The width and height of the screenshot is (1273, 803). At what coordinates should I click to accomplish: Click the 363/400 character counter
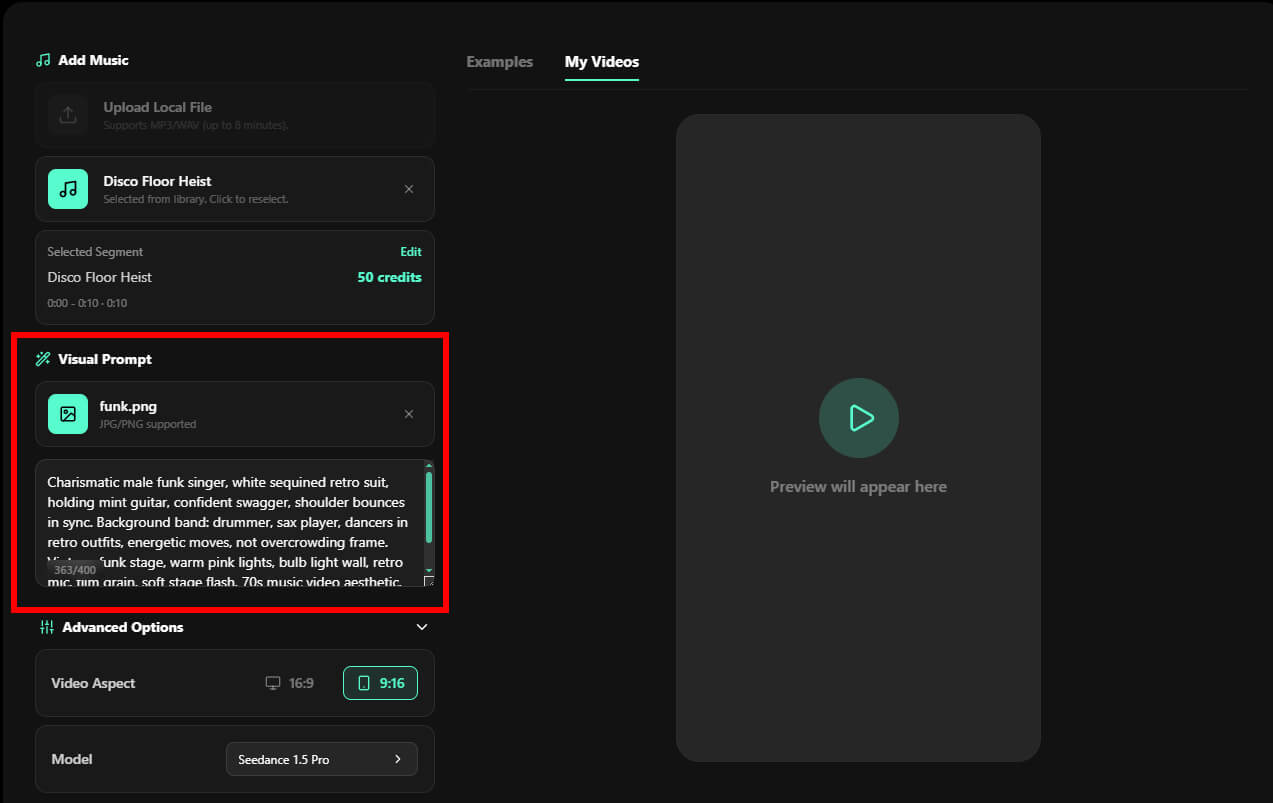pos(75,570)
